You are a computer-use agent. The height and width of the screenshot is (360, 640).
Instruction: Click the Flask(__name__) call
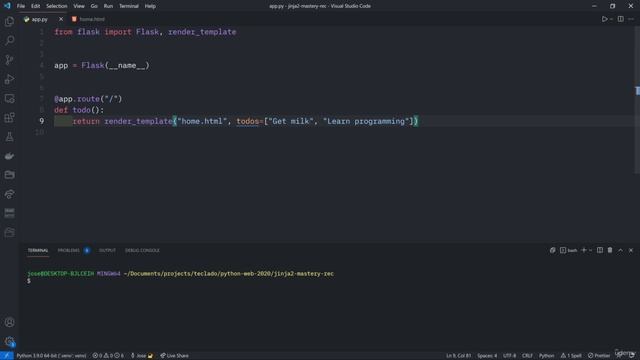(x=116, y=65)
